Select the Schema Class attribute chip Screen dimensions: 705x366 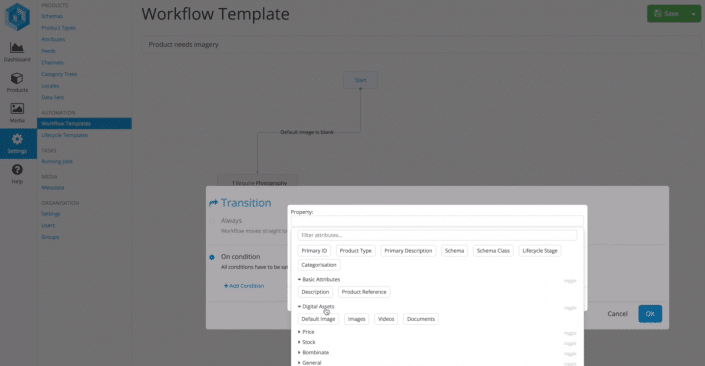(493, 251)
